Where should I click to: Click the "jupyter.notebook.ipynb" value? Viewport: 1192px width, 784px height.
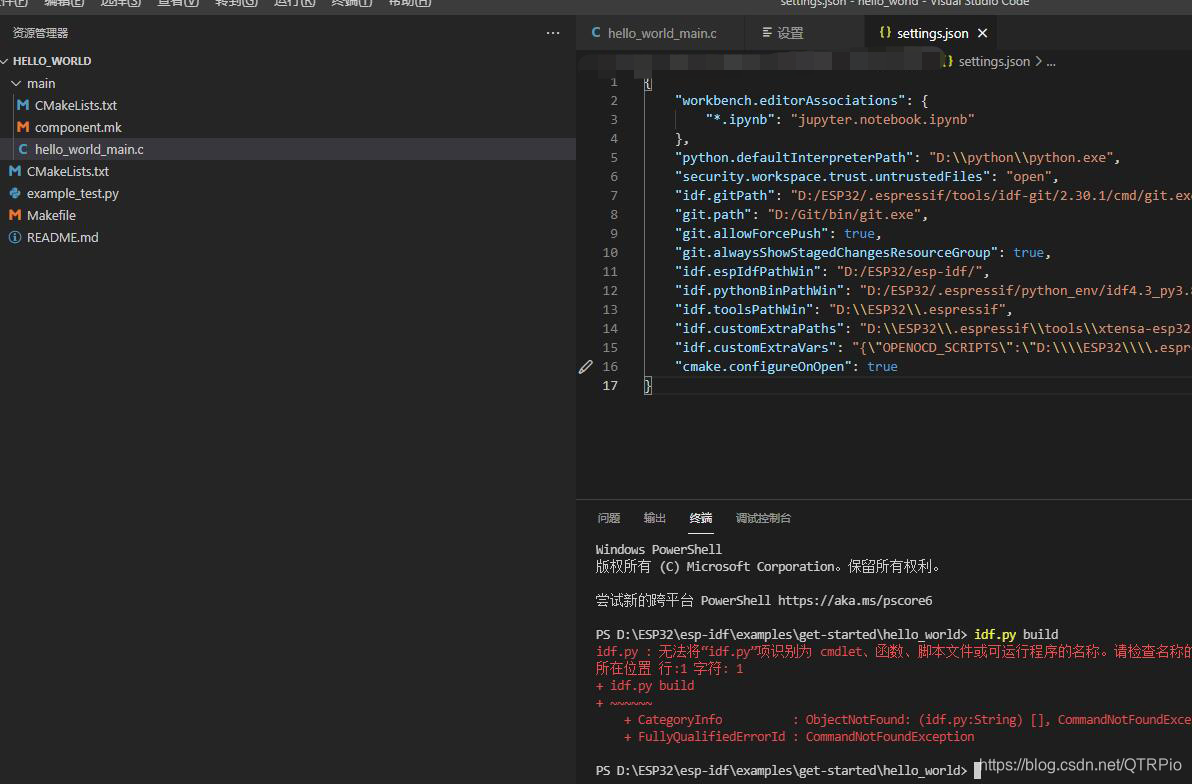point(883,119)
